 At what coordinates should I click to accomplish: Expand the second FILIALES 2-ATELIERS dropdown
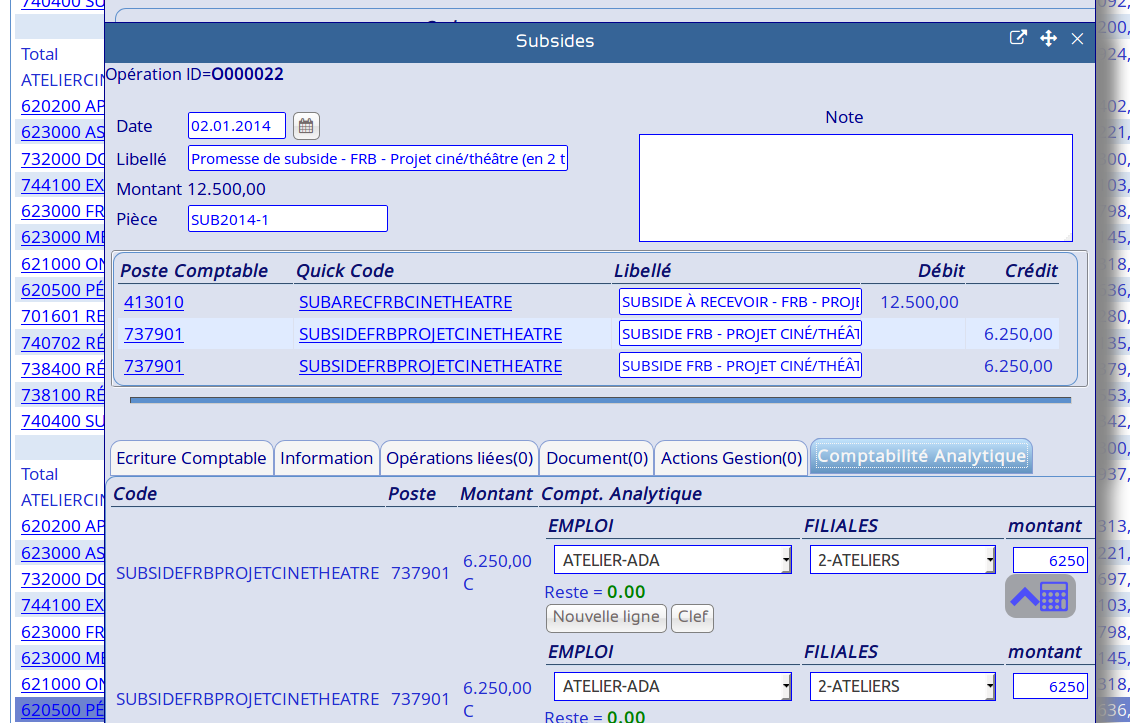tap(902, 686)
